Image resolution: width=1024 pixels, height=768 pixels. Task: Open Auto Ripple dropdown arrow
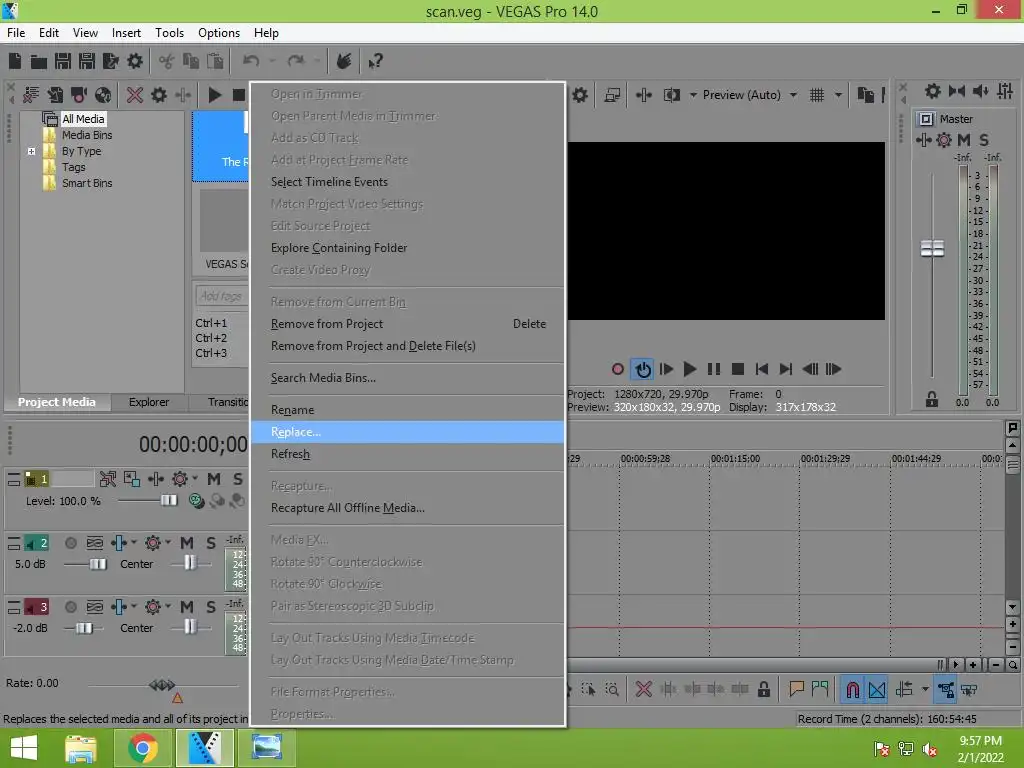(x=925, y=689)
